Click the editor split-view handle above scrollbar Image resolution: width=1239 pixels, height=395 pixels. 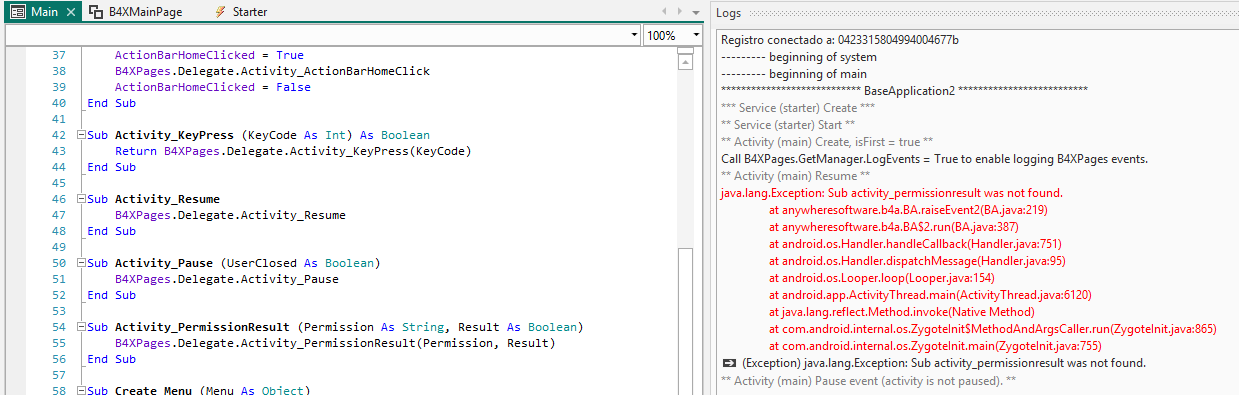coord(685,51)
